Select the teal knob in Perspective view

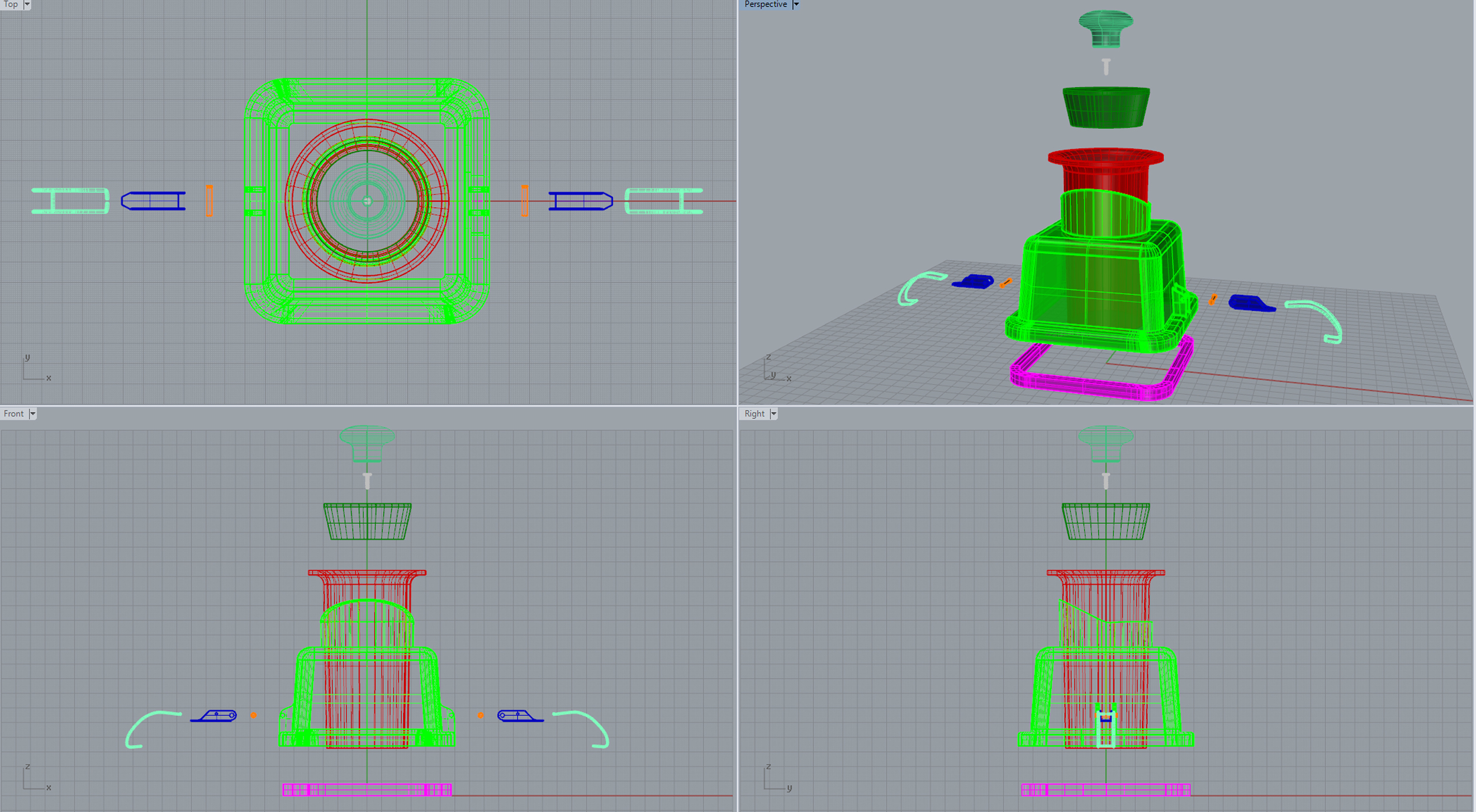[1106, 28]
